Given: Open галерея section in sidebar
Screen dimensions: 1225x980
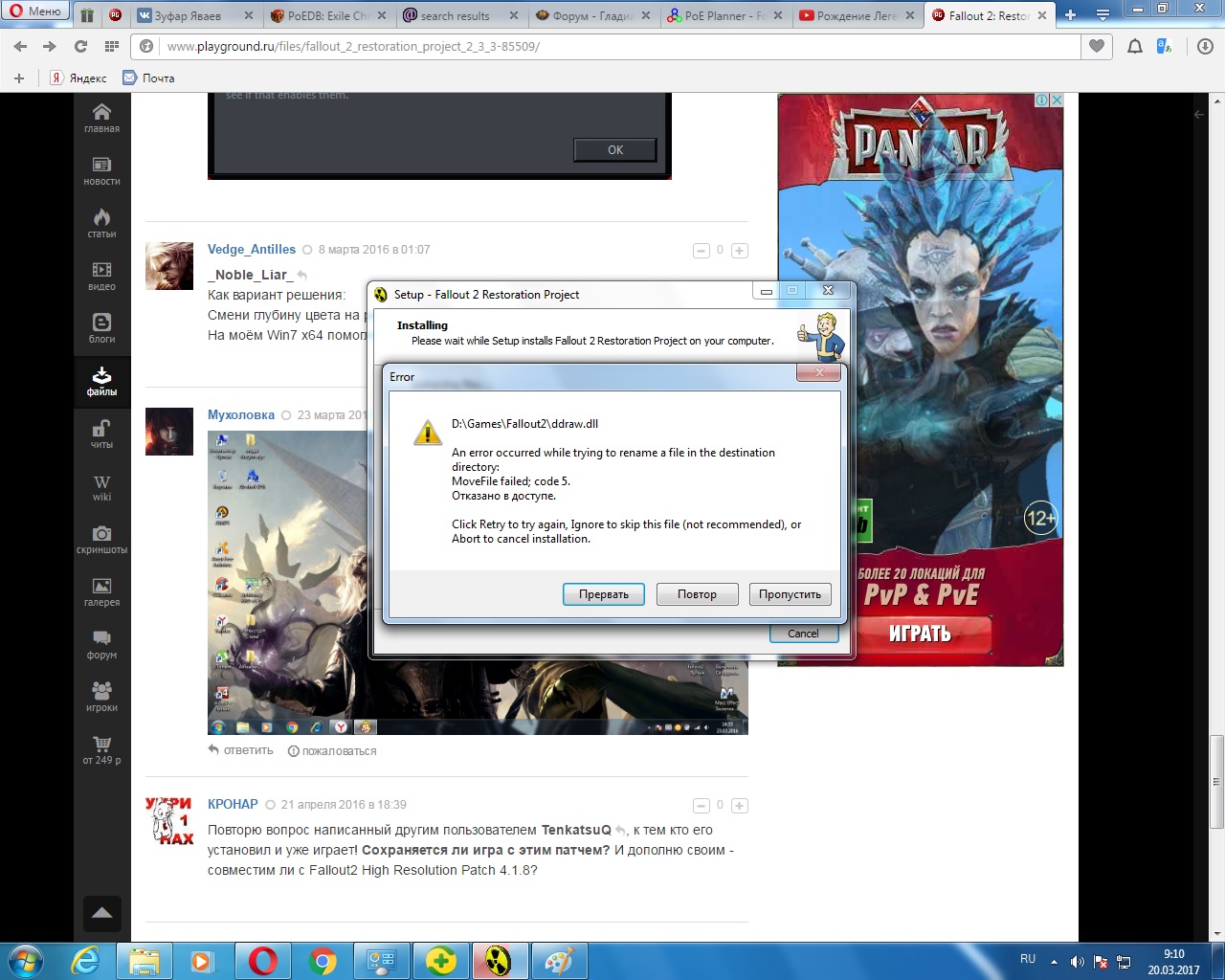Looking at the screenshot, I should tap(101, 592).
